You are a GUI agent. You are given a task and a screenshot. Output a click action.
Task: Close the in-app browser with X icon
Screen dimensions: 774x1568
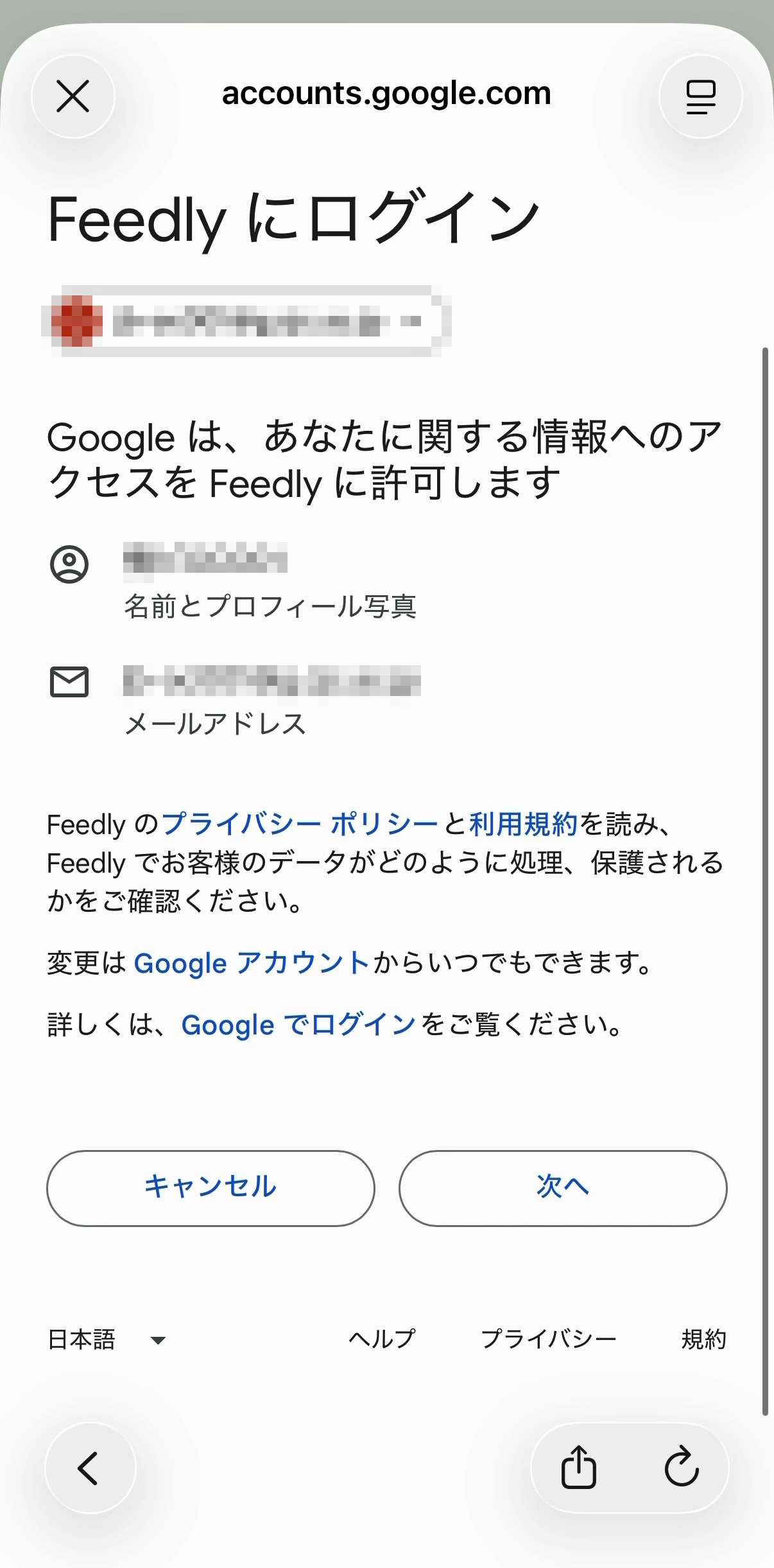[x=73, y=96]
